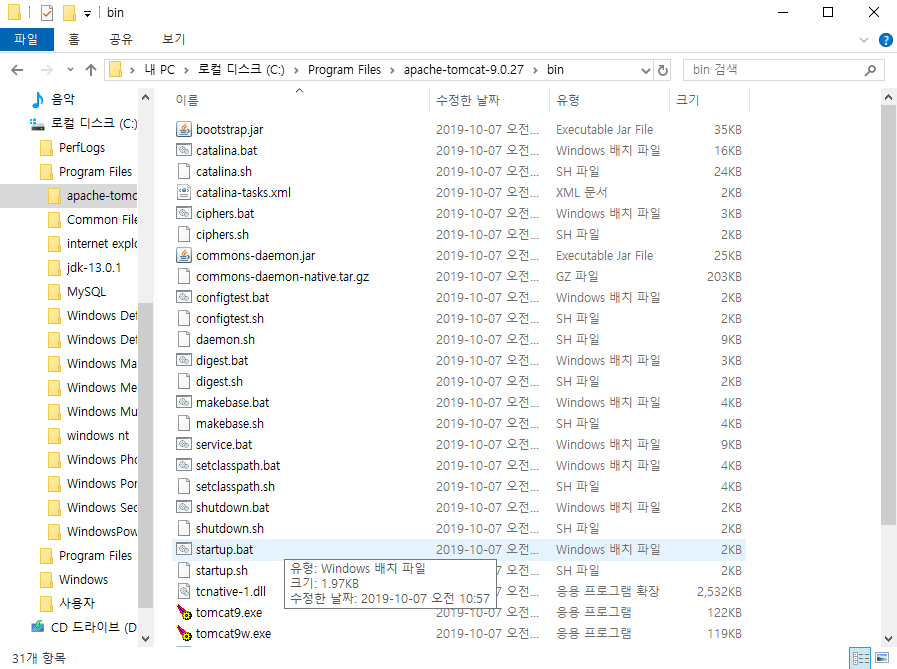897x669 pixels.
Task: Select the 사용자 folder in sidebar
Action: [77, 603]
